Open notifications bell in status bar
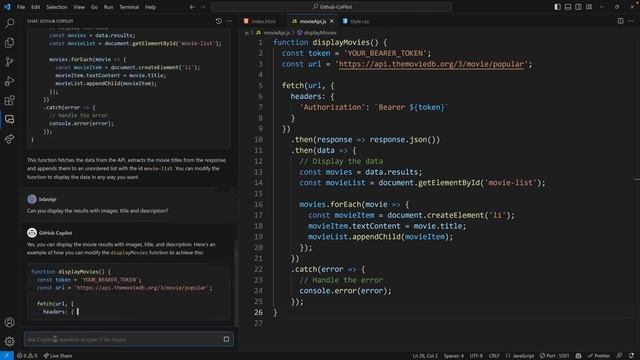Viewport: 640px width, 360px height. [631, 356]
